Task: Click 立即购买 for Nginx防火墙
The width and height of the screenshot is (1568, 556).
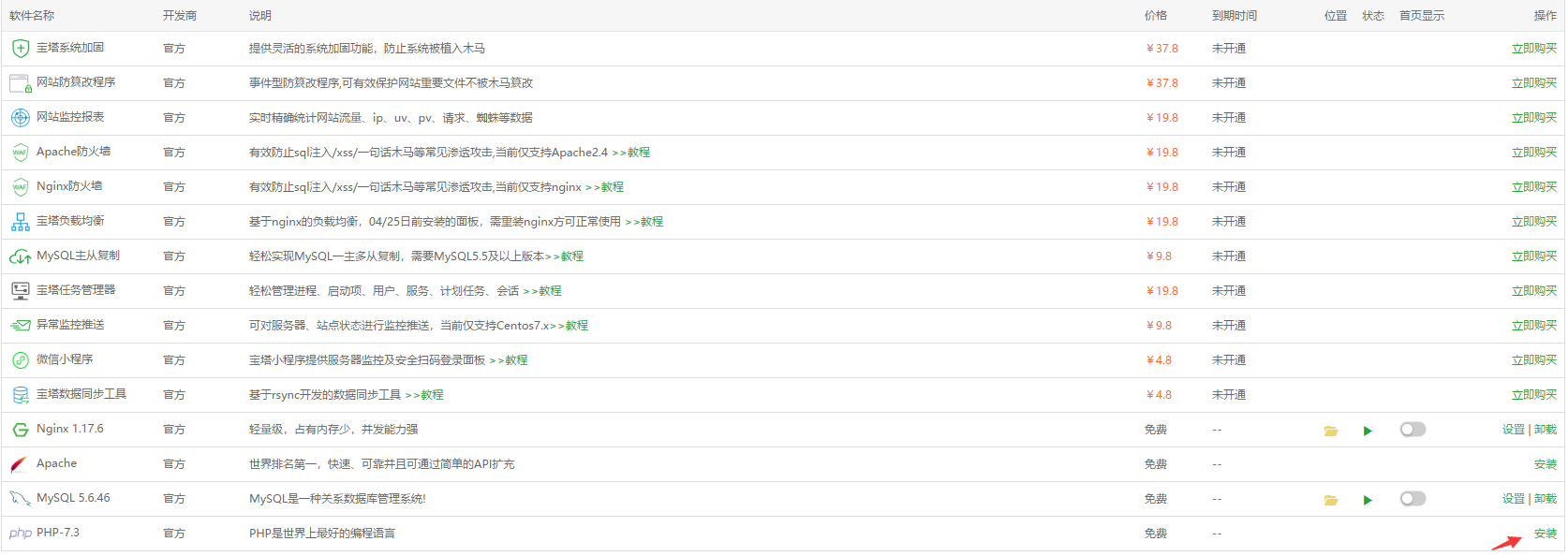Action: [x=1534, y=187]
